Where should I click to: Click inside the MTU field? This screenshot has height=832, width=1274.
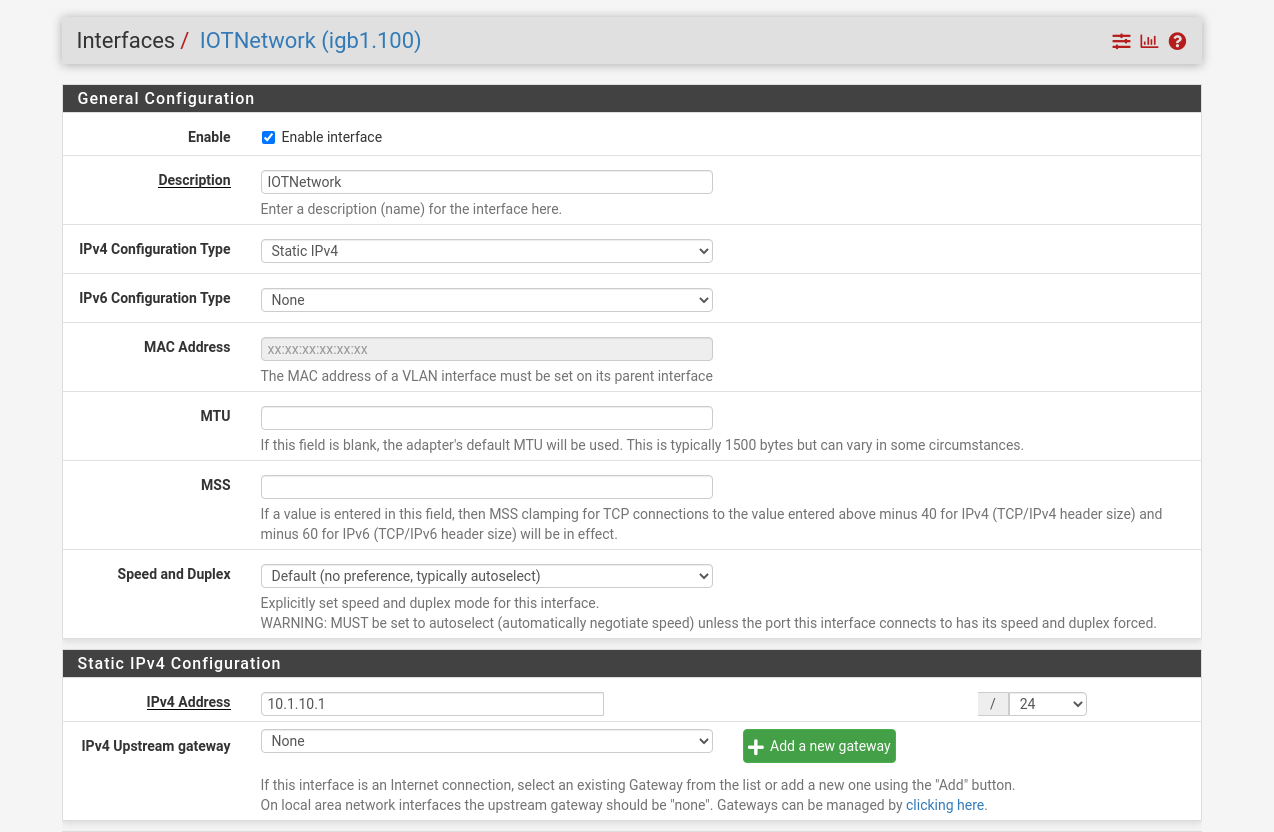(486, 417)
